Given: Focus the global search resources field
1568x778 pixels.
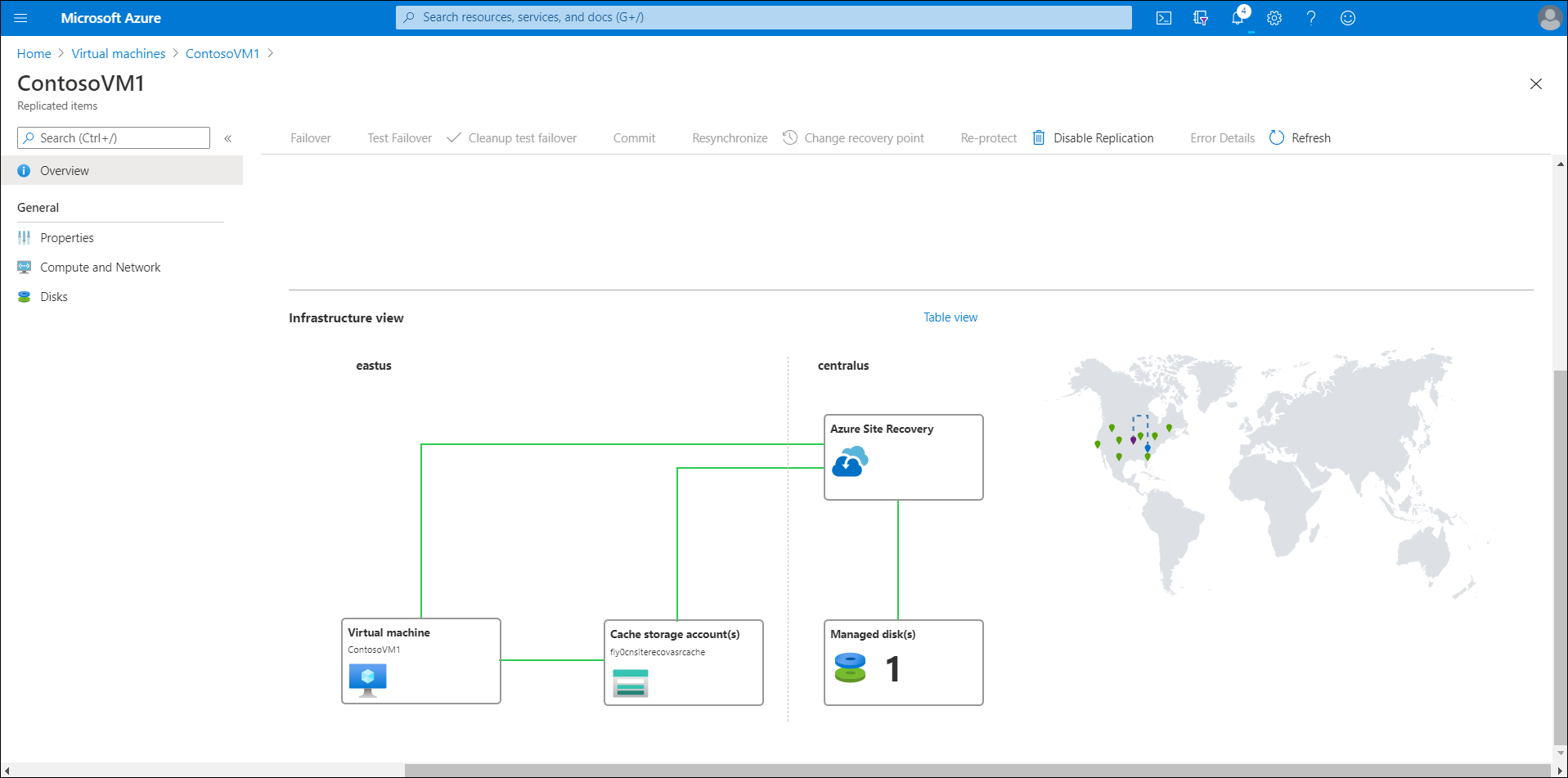Looking at the screenshot, I should click(764, 17).
